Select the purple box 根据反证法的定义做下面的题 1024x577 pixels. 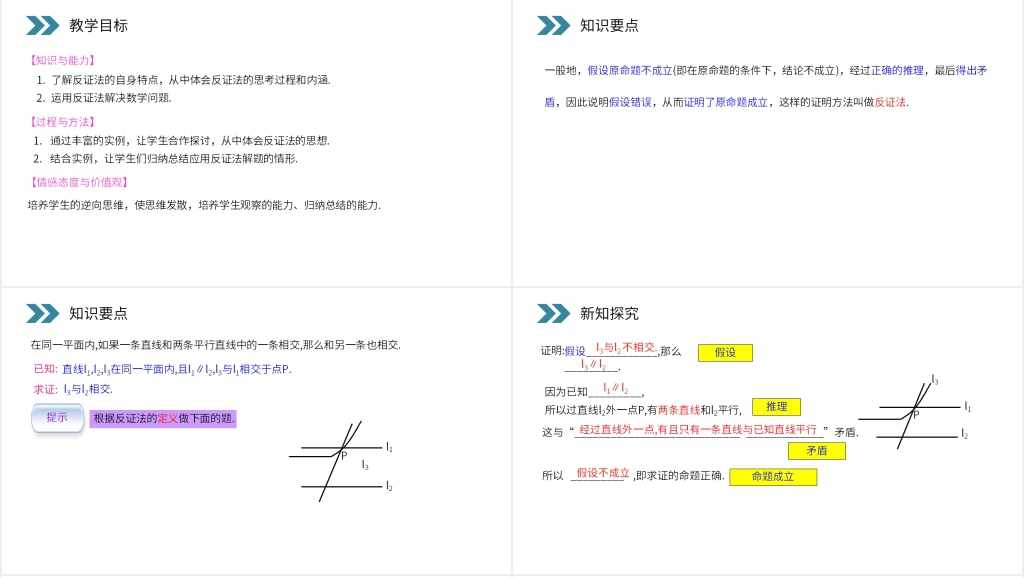163,418
